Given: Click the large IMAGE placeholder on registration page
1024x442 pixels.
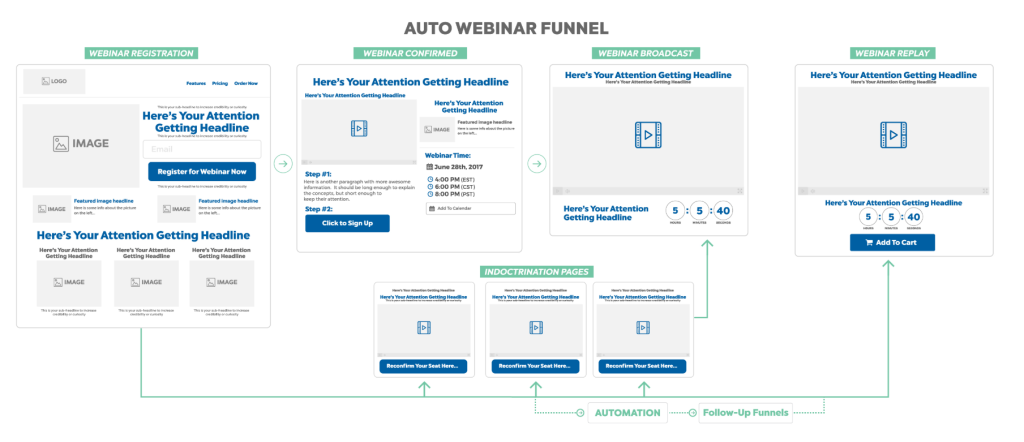Looking at the screenshot, I should coord(79,145).
